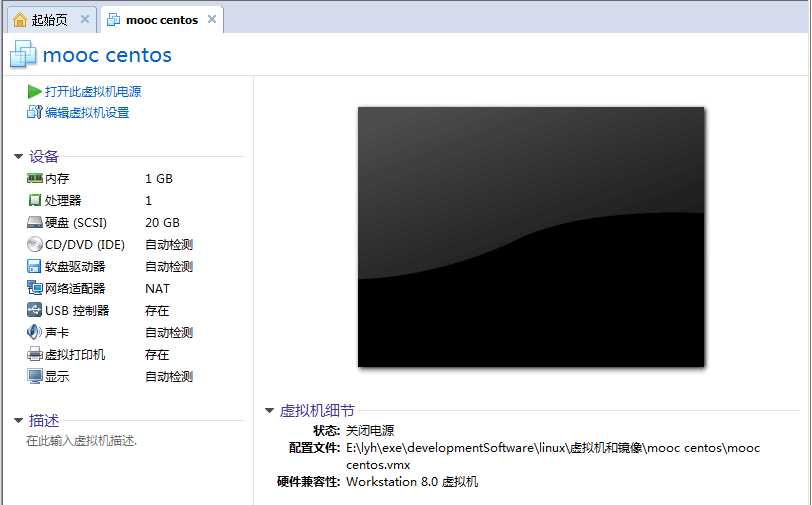Click the 硬盘 (SCSI) hard disk icon
The height and width of the screenshot is (505, 812).
coord(35,222)
